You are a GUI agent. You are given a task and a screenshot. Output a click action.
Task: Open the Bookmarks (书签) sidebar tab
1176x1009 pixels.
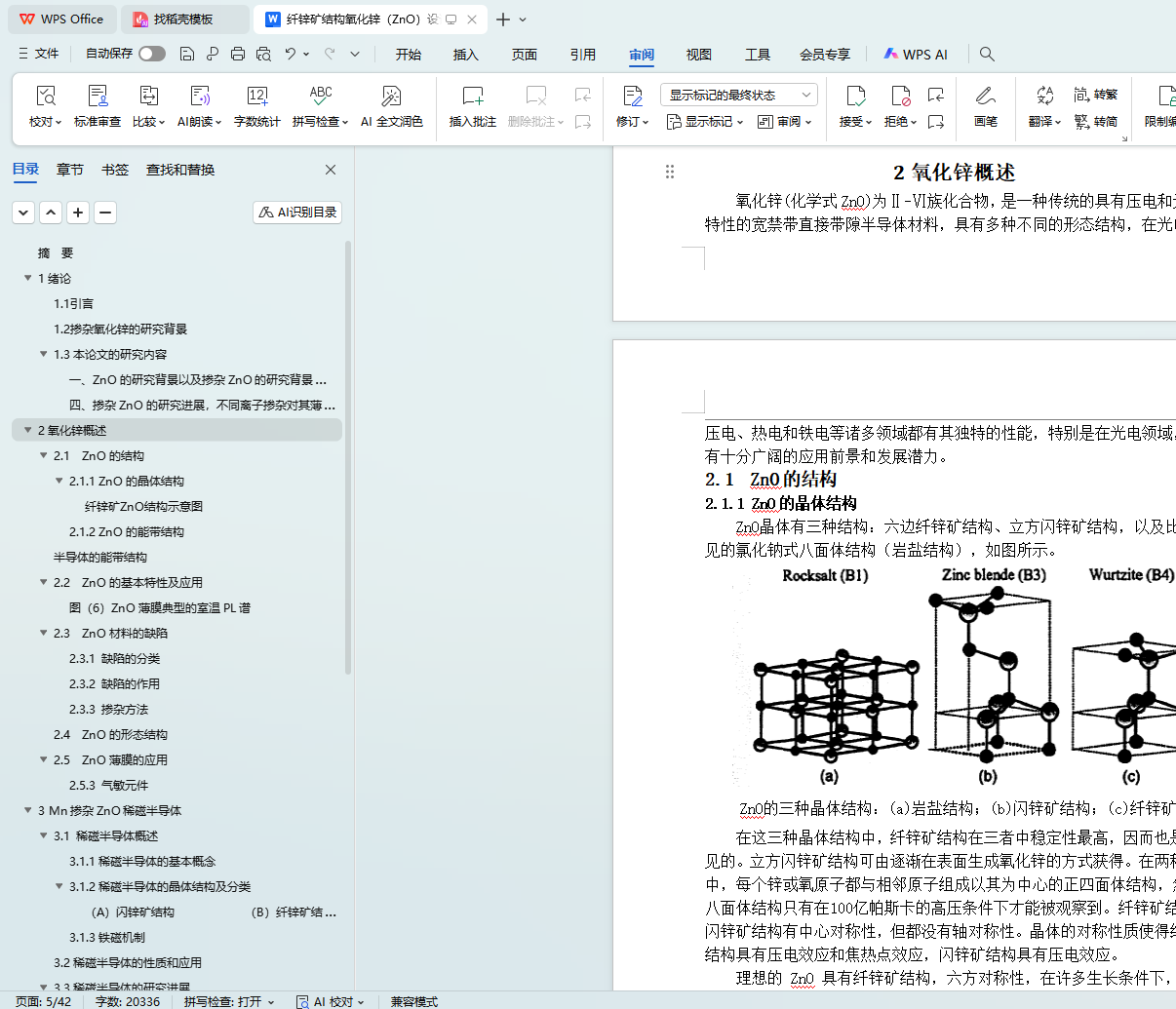coord(115,170)
